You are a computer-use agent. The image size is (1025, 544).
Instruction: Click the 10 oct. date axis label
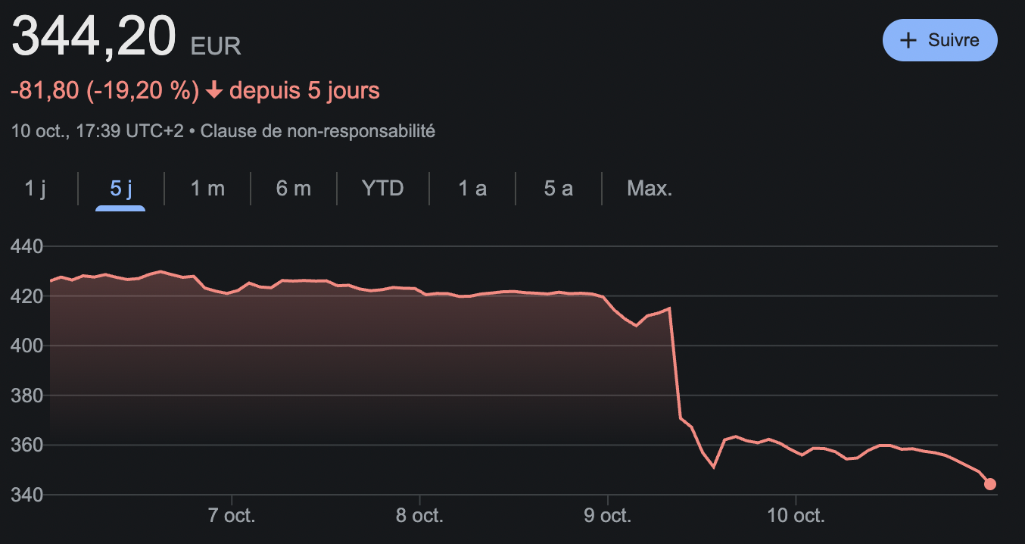pos(795,516)
